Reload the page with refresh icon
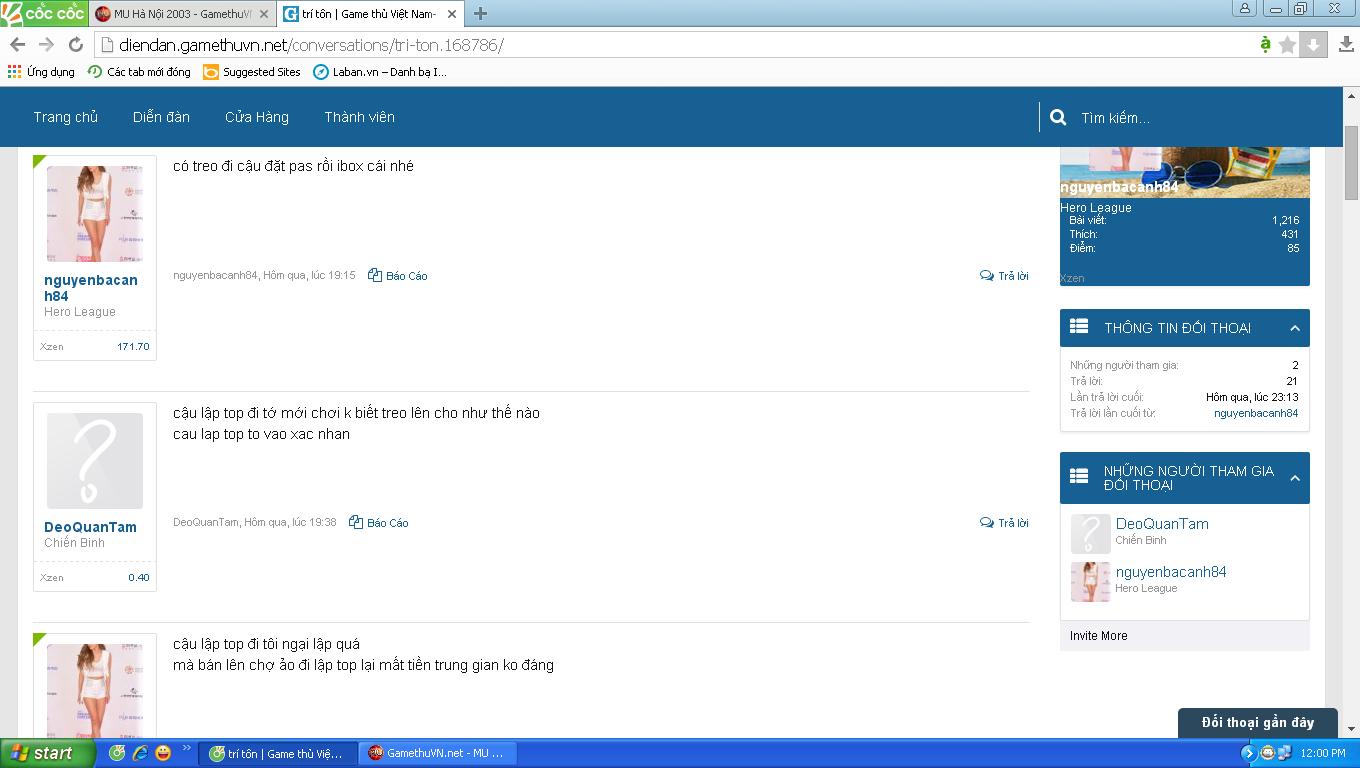The height and width of the screenshot is (768, 1360). [x=75, y=45]
